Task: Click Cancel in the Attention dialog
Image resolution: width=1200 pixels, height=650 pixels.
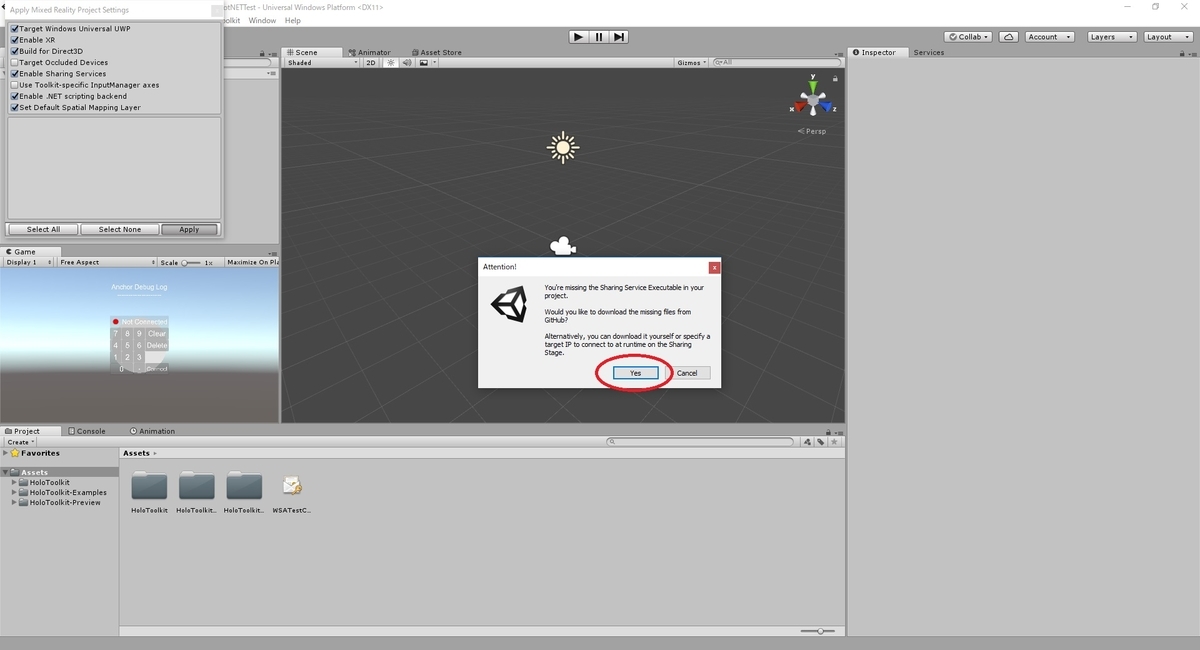Action: coord(687,373)
